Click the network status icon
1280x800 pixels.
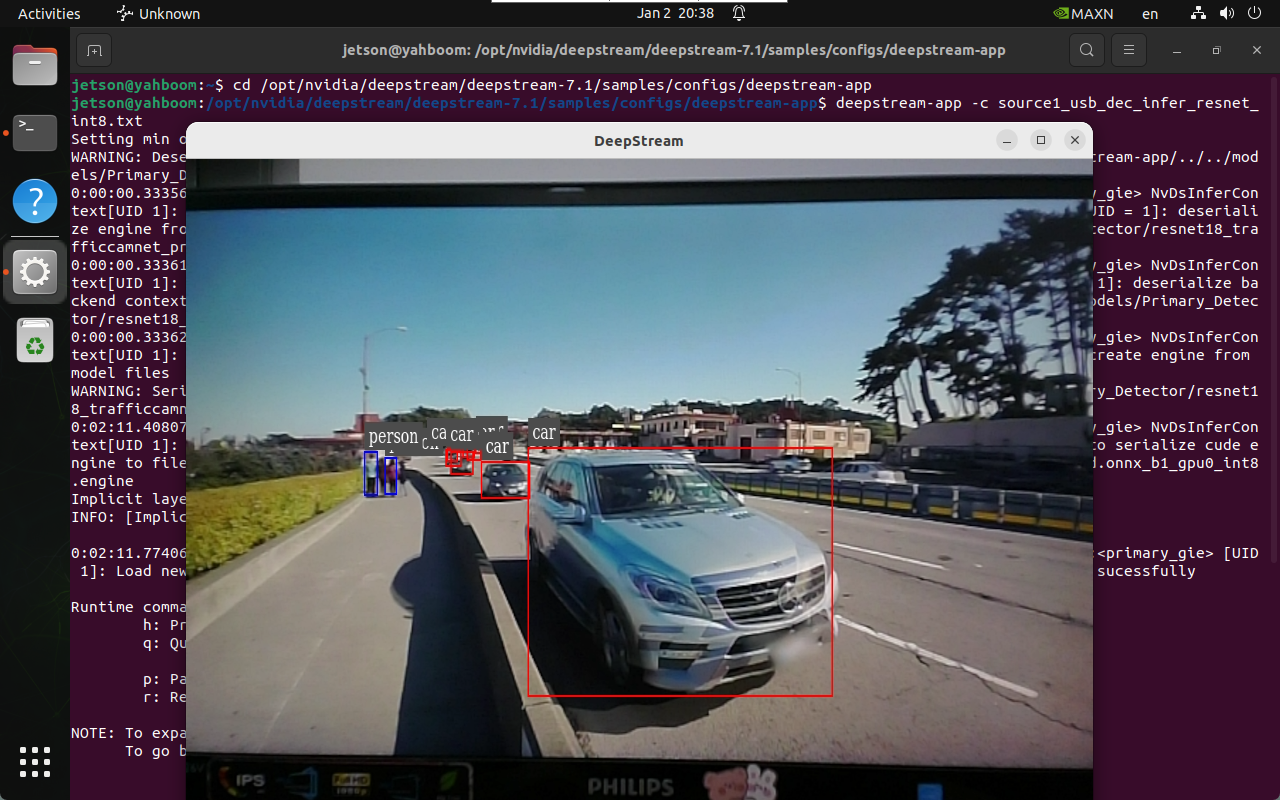[1199, 14]
